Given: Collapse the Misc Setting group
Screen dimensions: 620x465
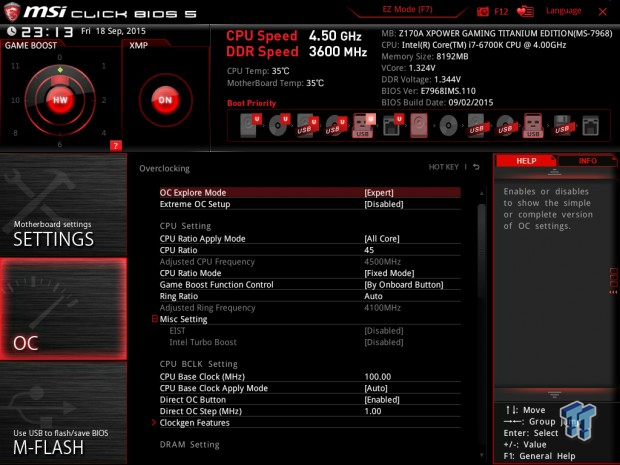Looking at the screenshot, I should click(155, 319).
